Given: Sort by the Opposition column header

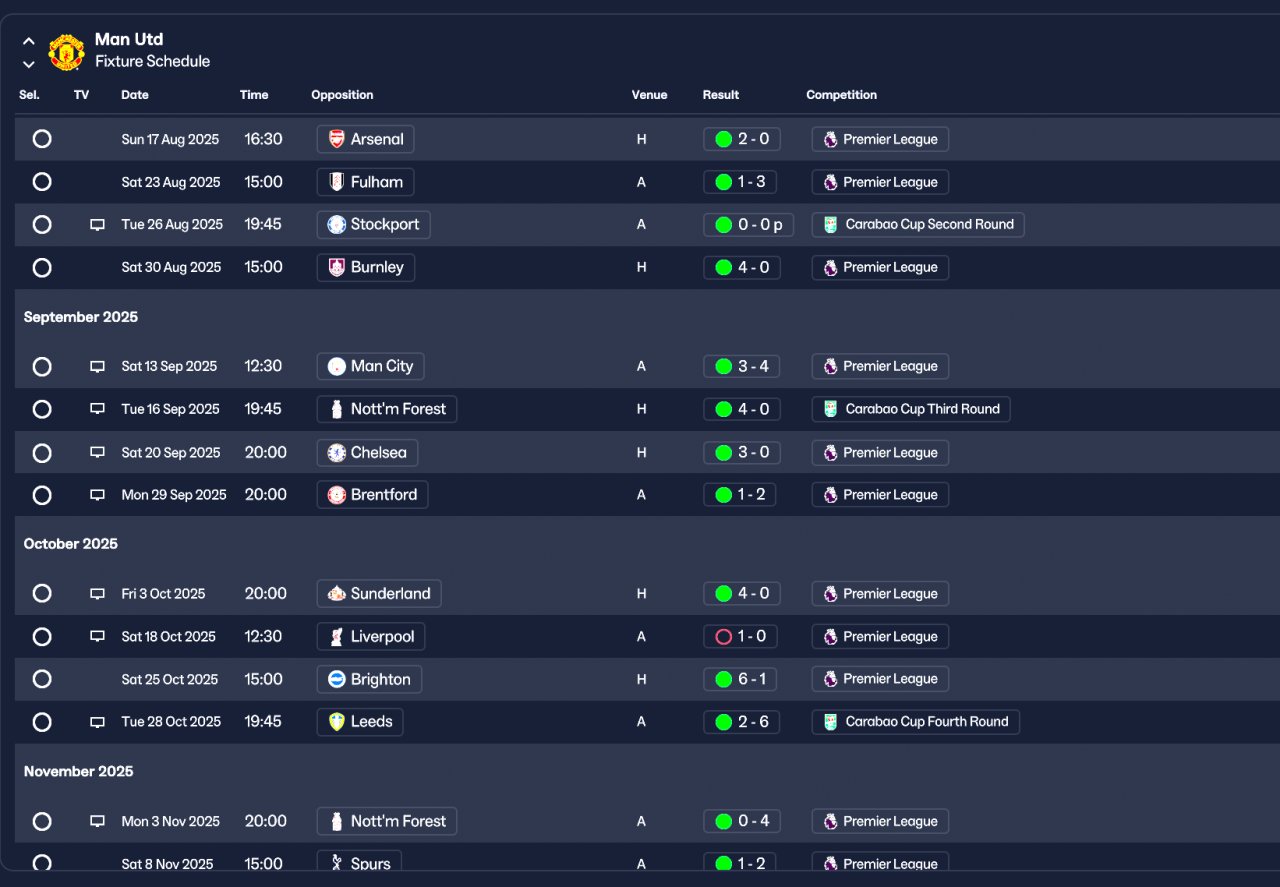Looking at the screenshot, I should pos(342,95).
